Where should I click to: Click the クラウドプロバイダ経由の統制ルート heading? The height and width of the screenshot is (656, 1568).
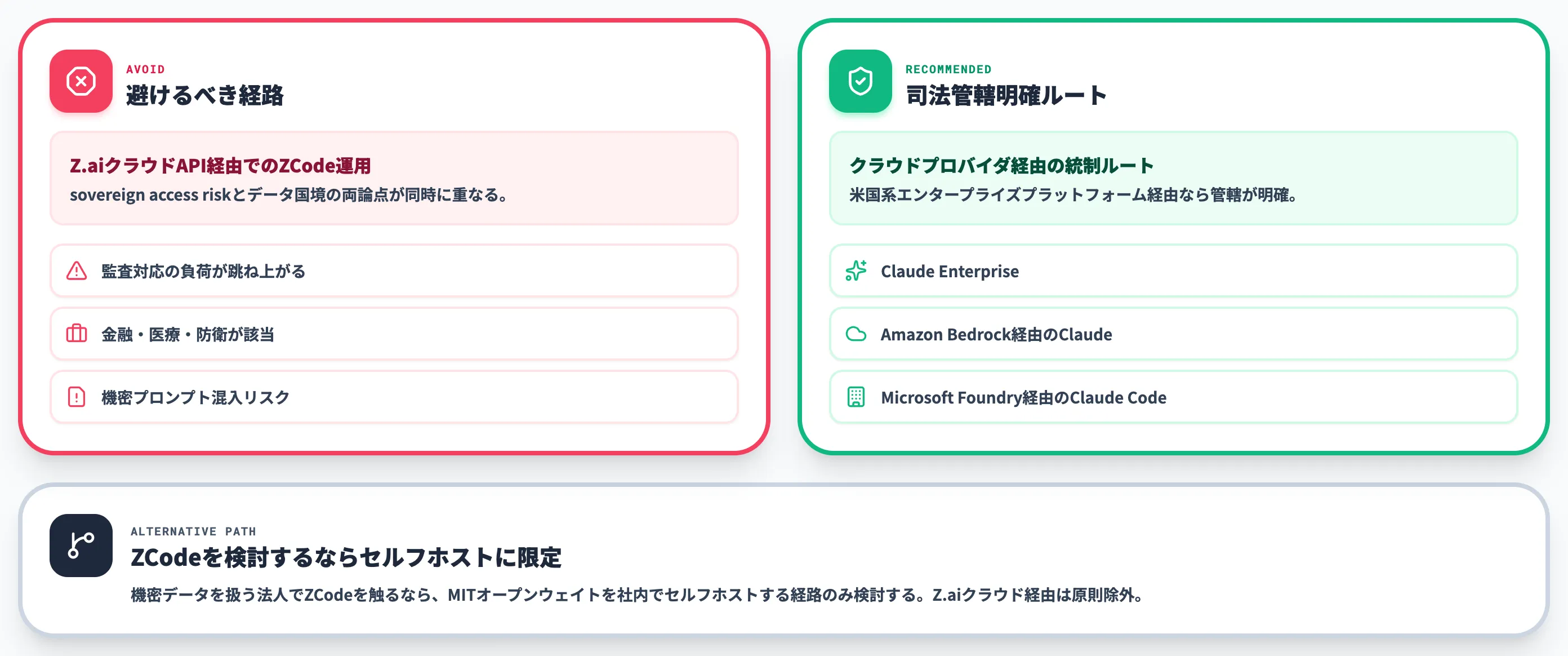pyautogui.click(x=1001, y=166)
